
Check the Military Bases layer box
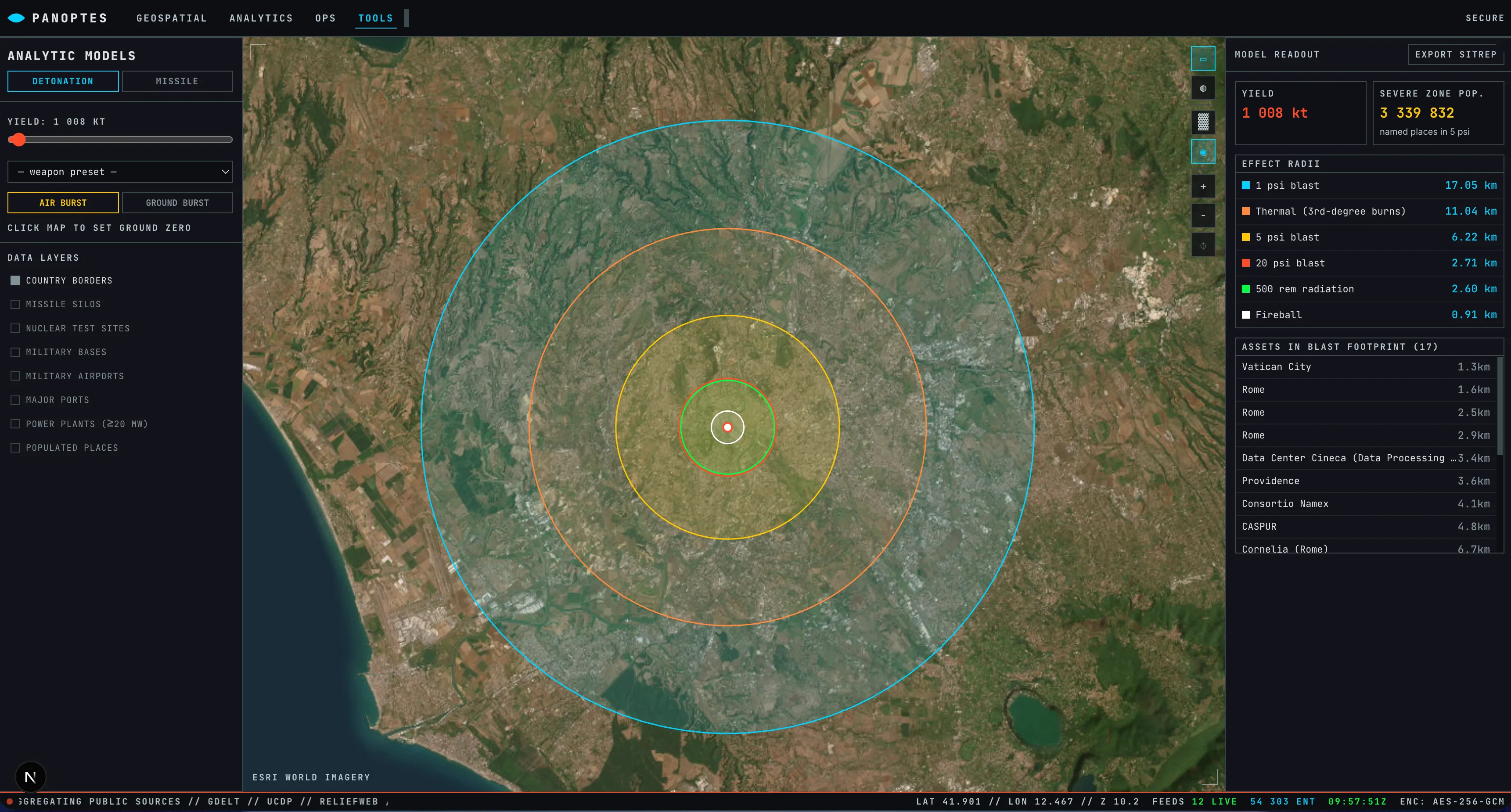[15, 352]
